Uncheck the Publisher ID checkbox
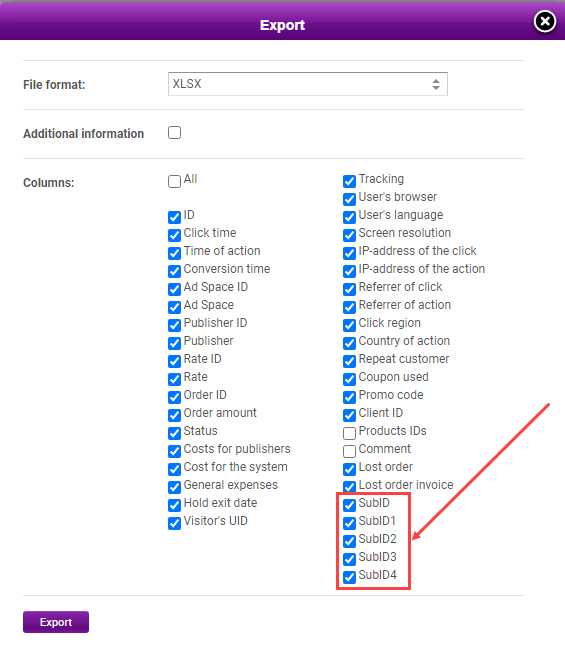This screenshot has height=664, width=565. coord(174,325)
